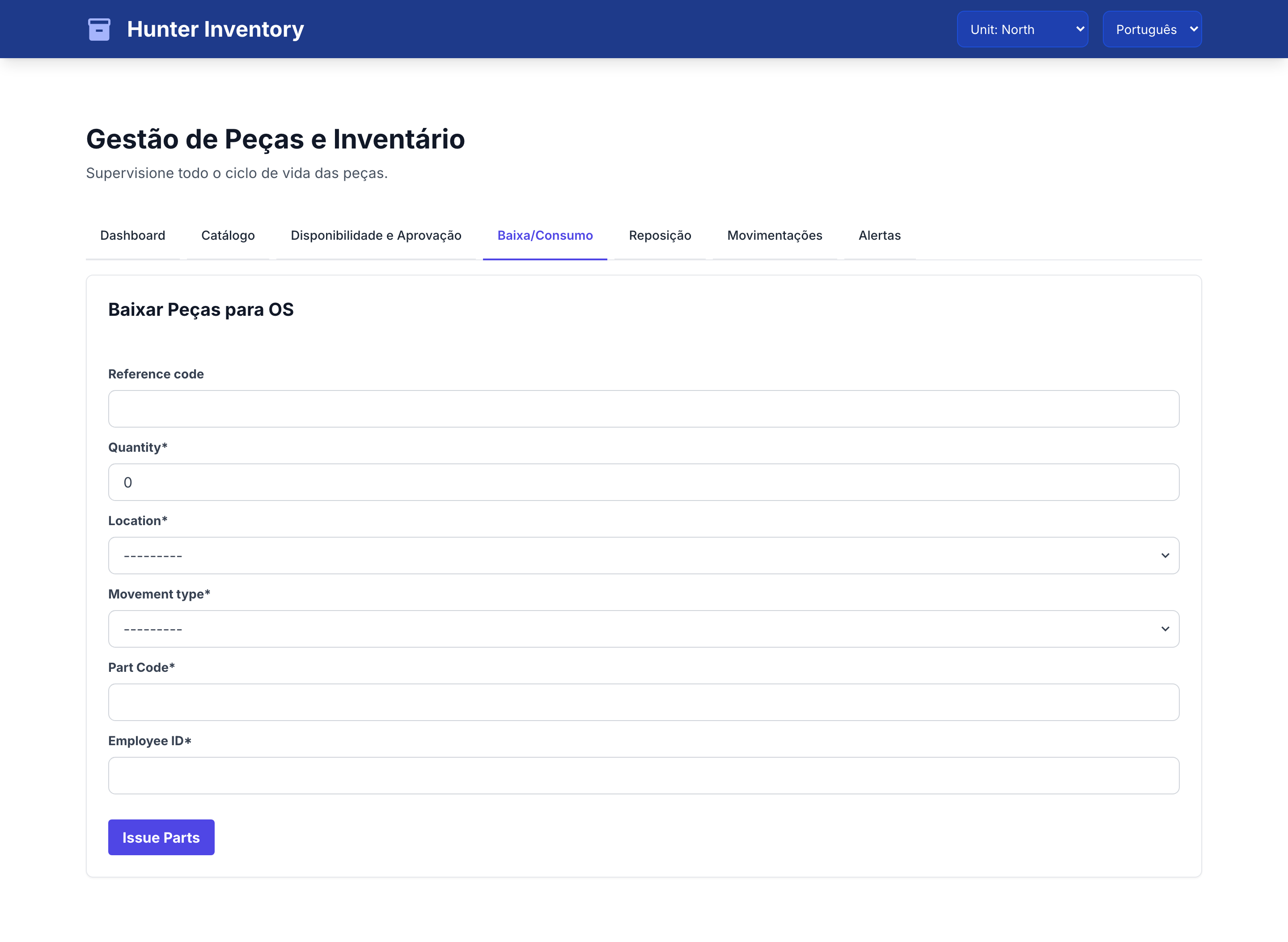Viewport: 1288px width, 942px height.
Task: Open the Português language selector
Action: 1152,29
